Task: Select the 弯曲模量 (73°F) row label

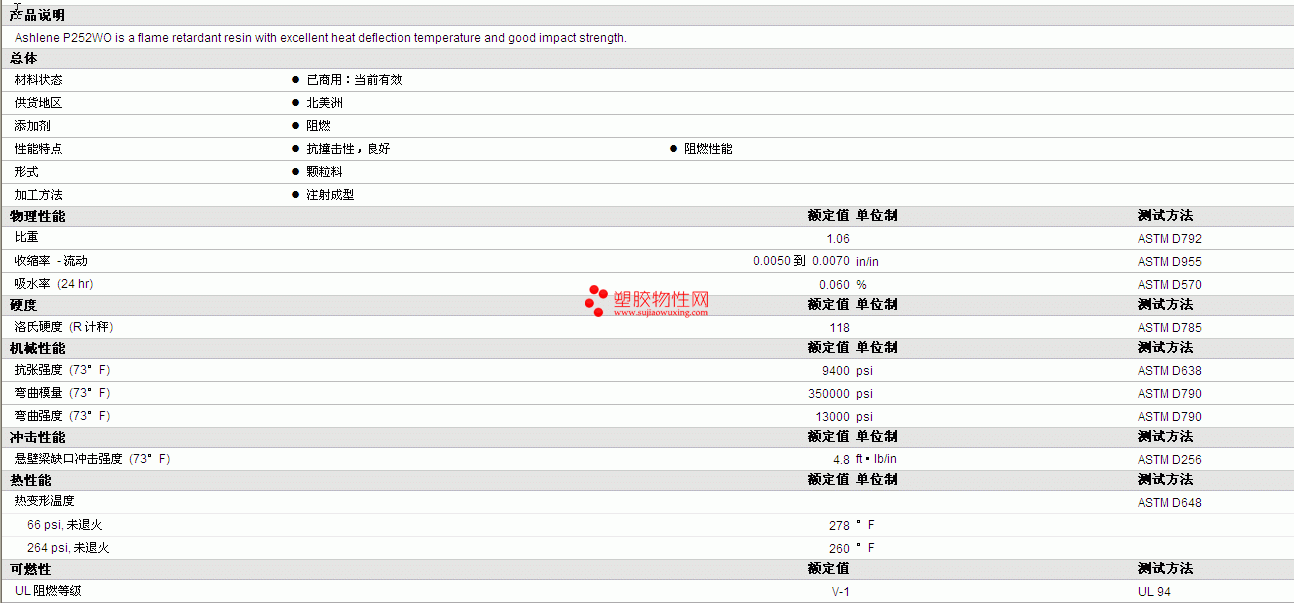Action: coord(62,393)
